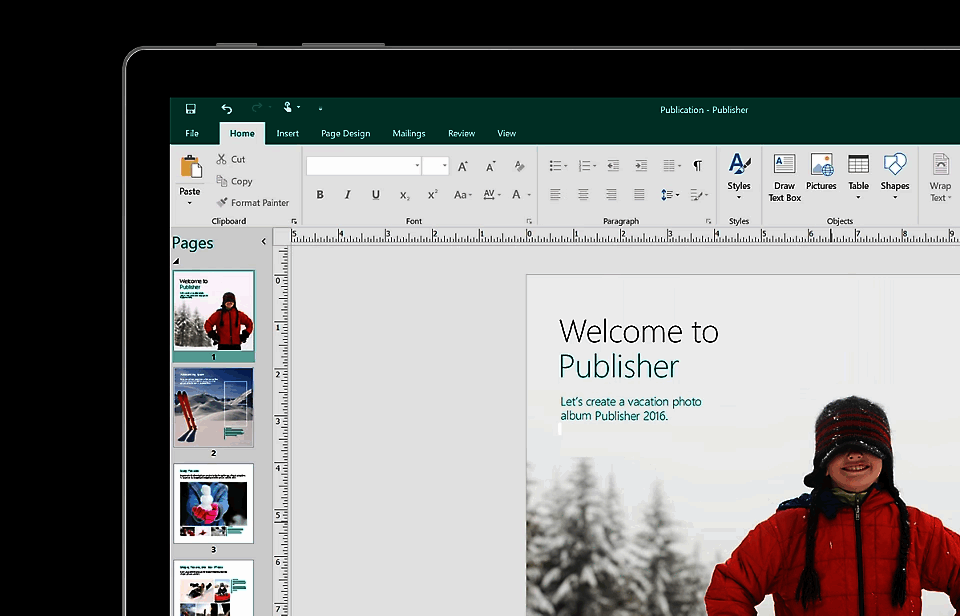
Task: Toggle italic formatting
Action: [347, 194]
